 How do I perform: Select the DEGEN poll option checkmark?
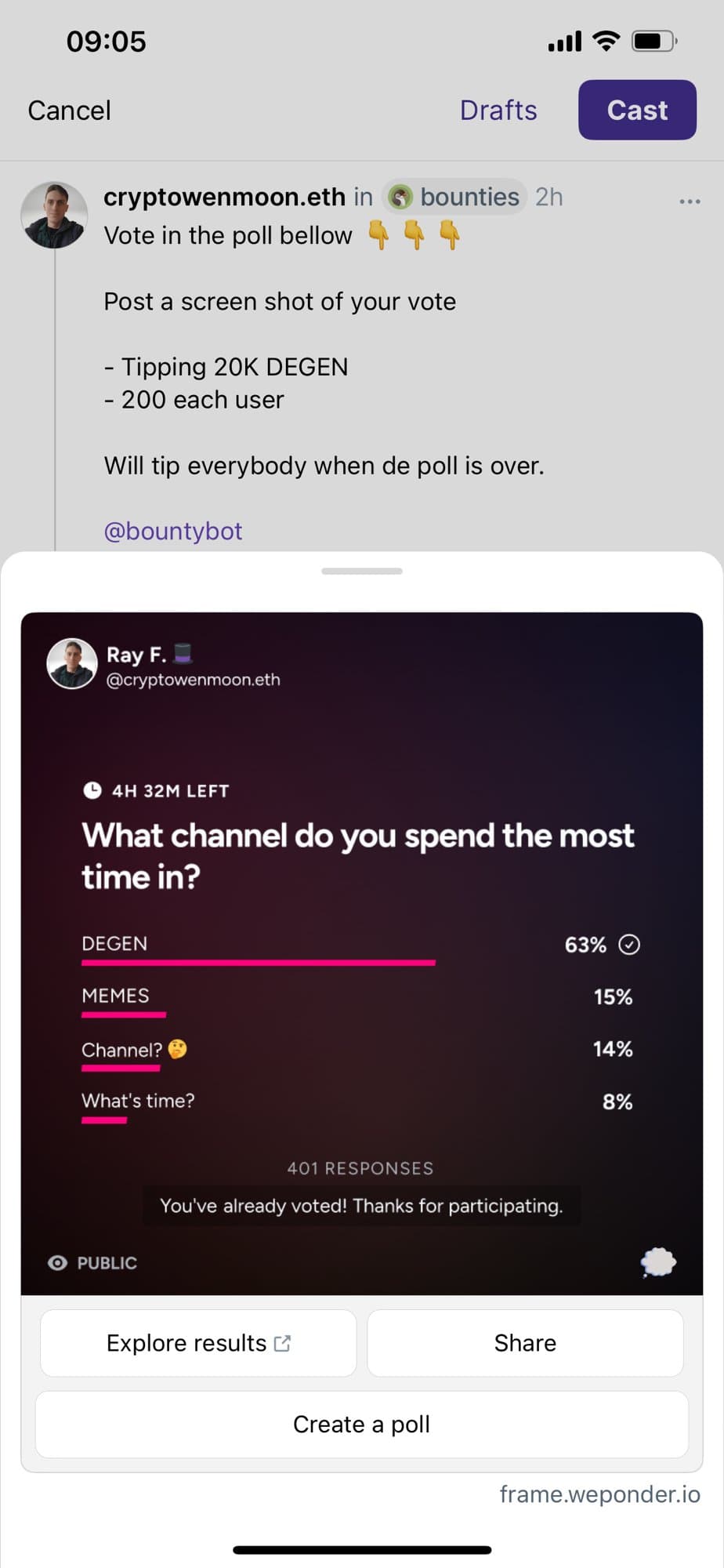(629, 945)
